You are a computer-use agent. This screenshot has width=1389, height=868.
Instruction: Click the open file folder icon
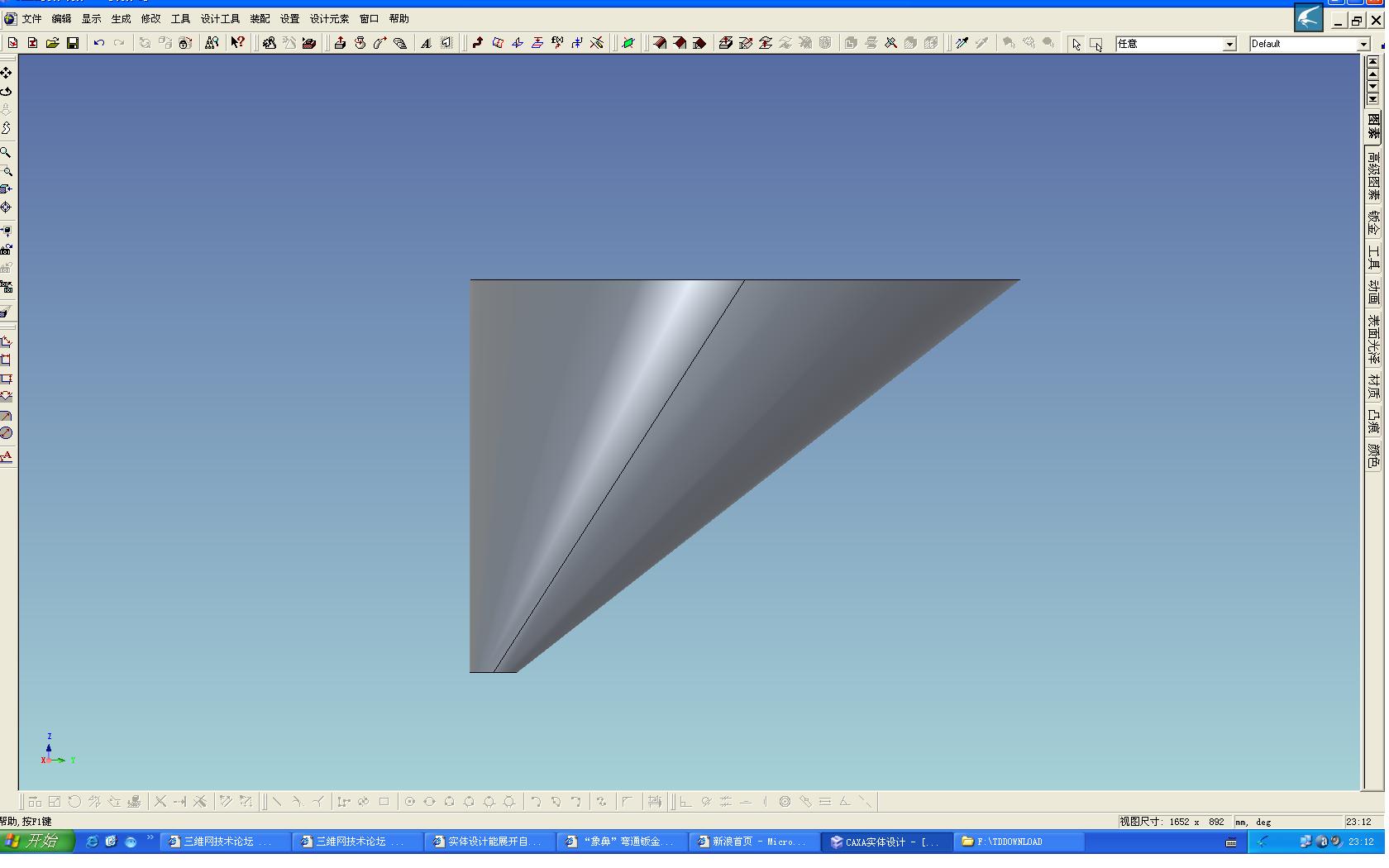coord(52,43)
